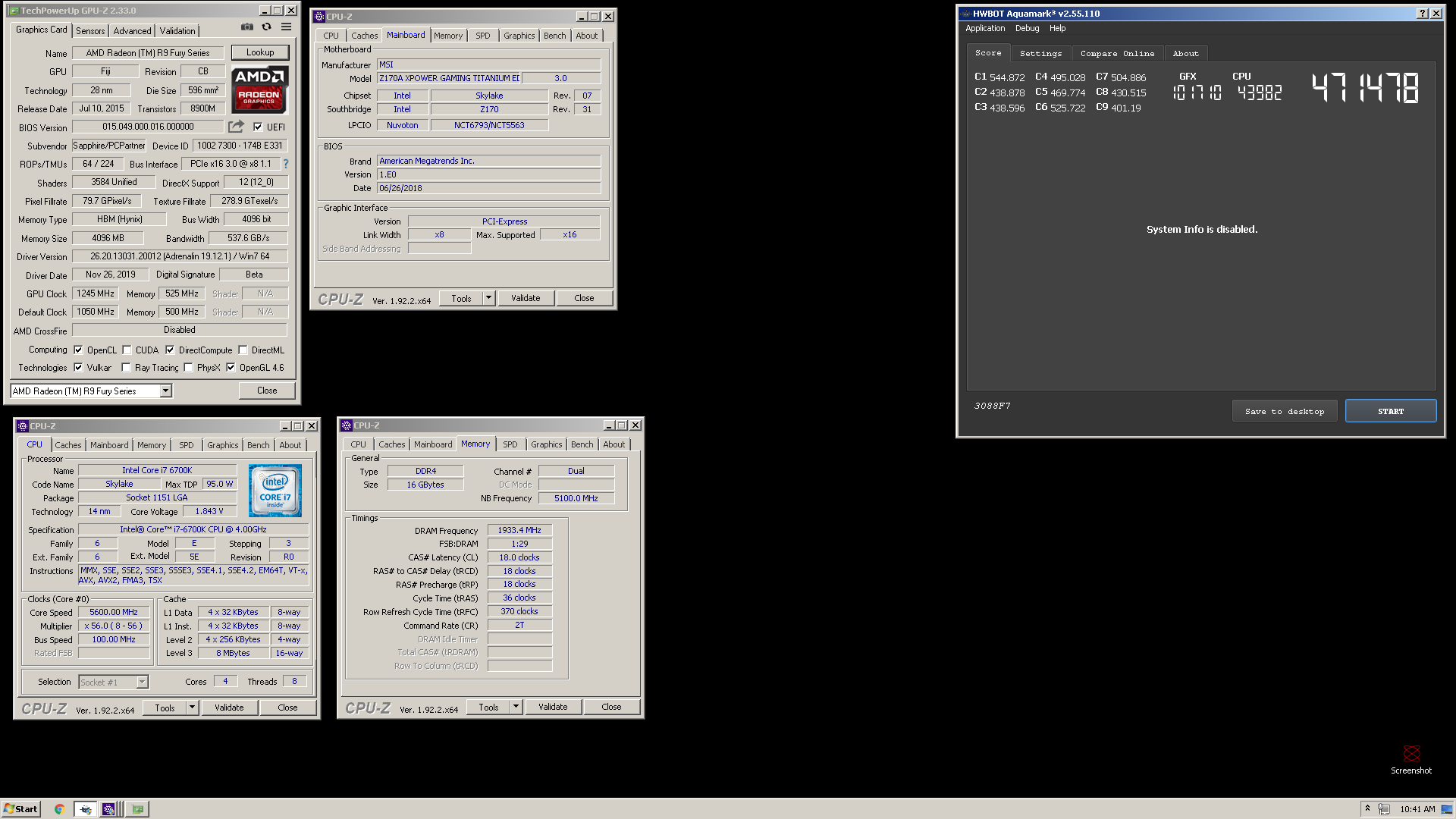Screen dimensions: 1456x819
Task: Open the Aquamark Help menu
Action: [1057, 29]
